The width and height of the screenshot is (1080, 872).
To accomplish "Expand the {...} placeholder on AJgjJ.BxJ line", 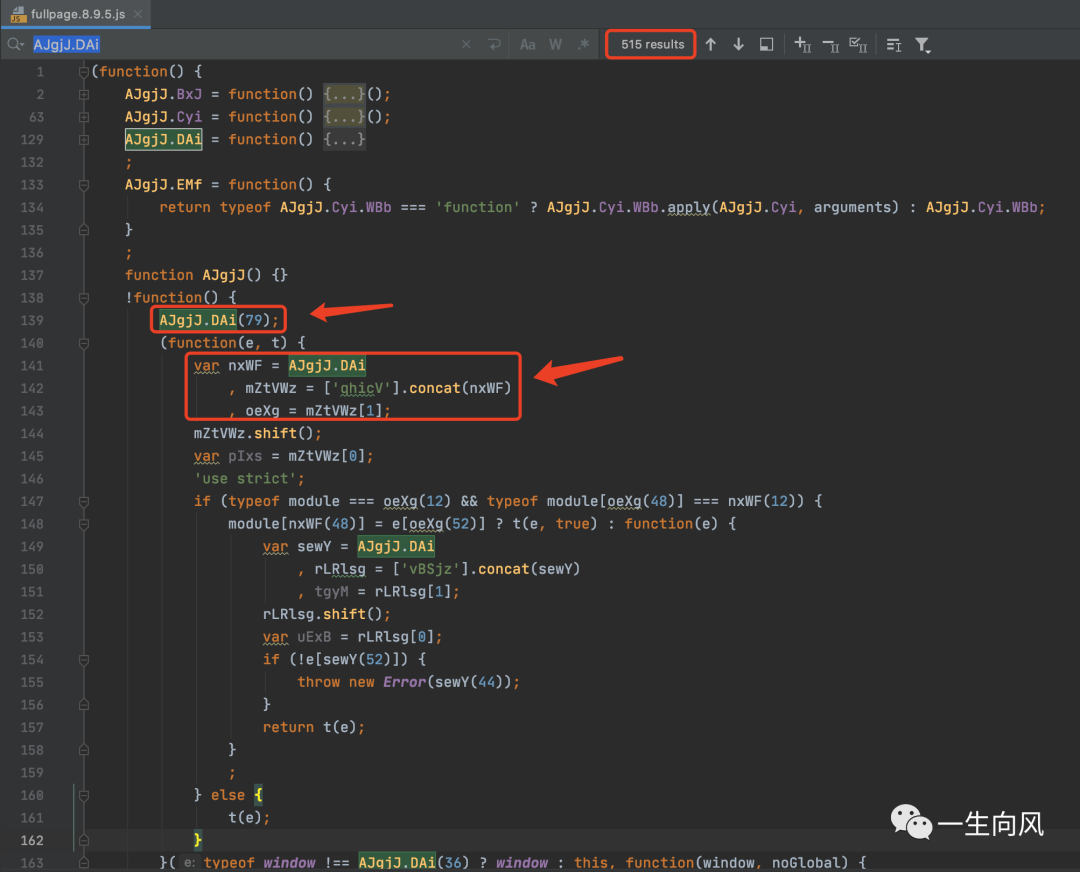I will click(x=344, y=94).
